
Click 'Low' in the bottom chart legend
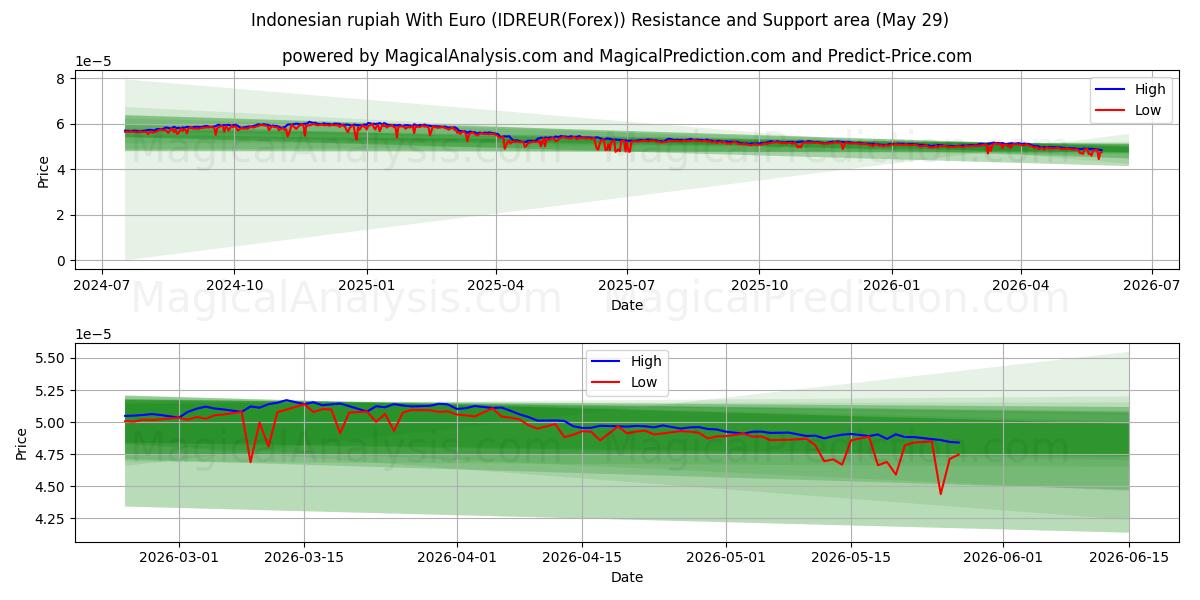(x=644, y=382)
